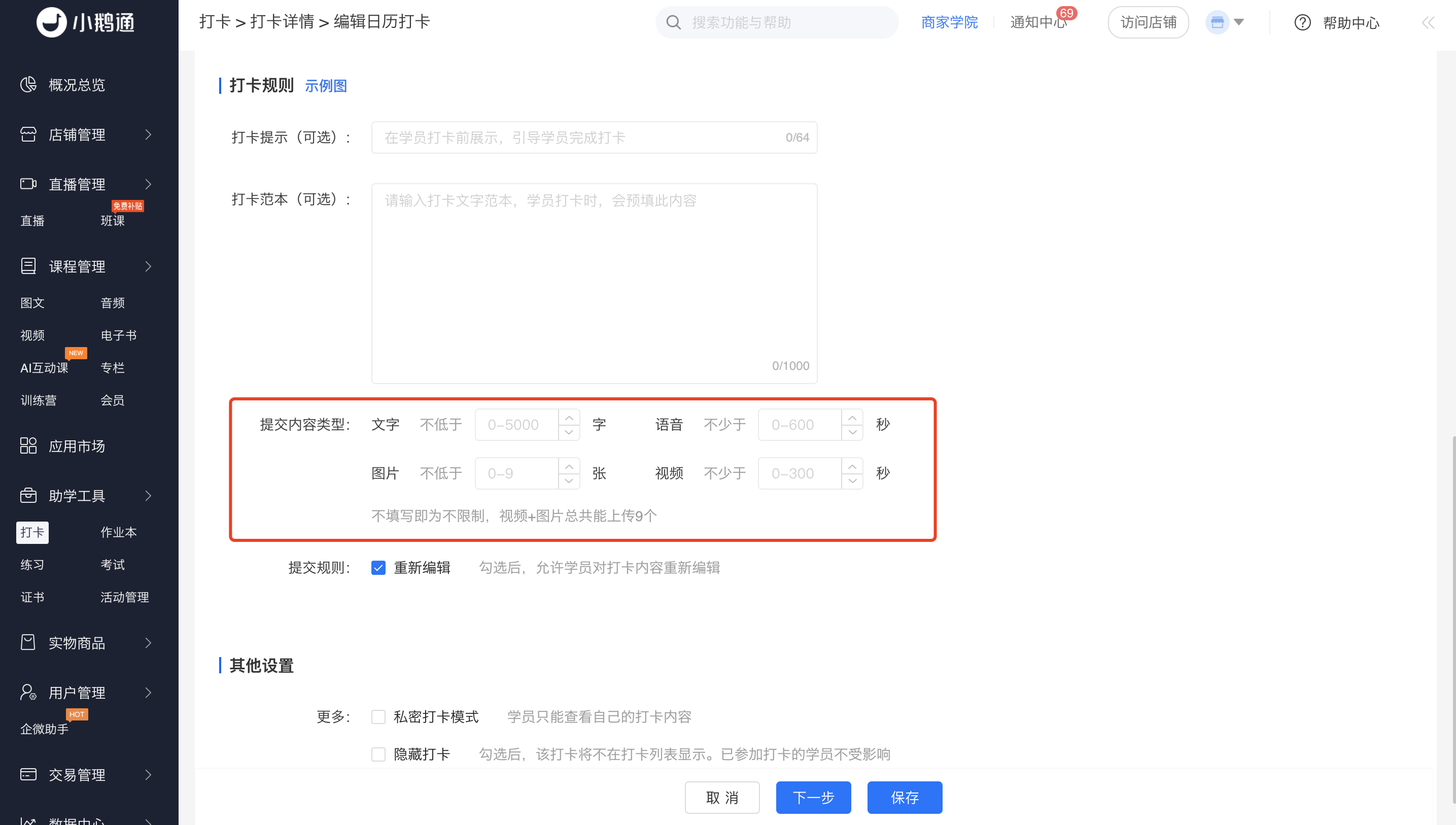The height and width of the screenshot is (825, 1456).
Task: Click the 取消 button
Action: point(722,797)
